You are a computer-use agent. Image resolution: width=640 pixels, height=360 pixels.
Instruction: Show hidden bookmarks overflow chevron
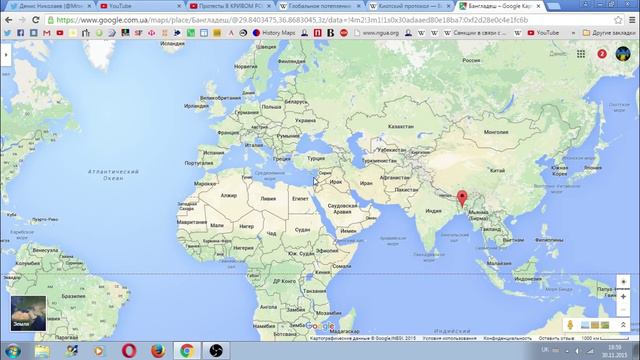click(573, 33)
